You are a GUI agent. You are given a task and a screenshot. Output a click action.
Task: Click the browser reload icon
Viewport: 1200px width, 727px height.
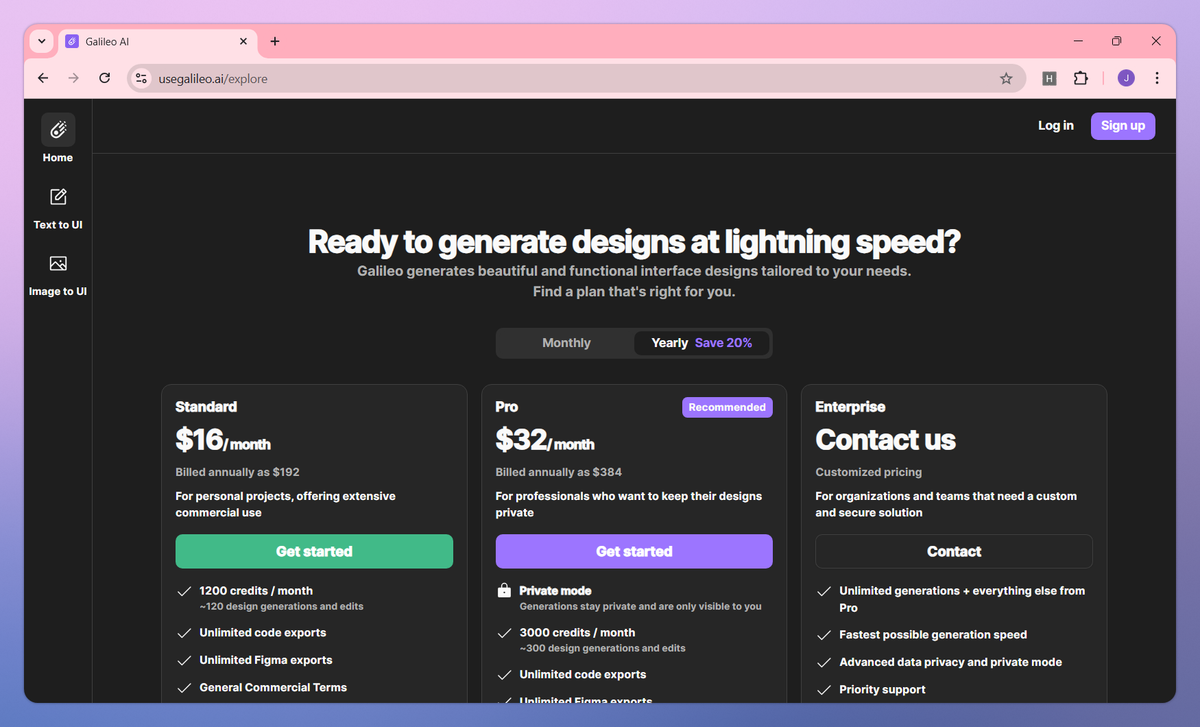point(104,78)
